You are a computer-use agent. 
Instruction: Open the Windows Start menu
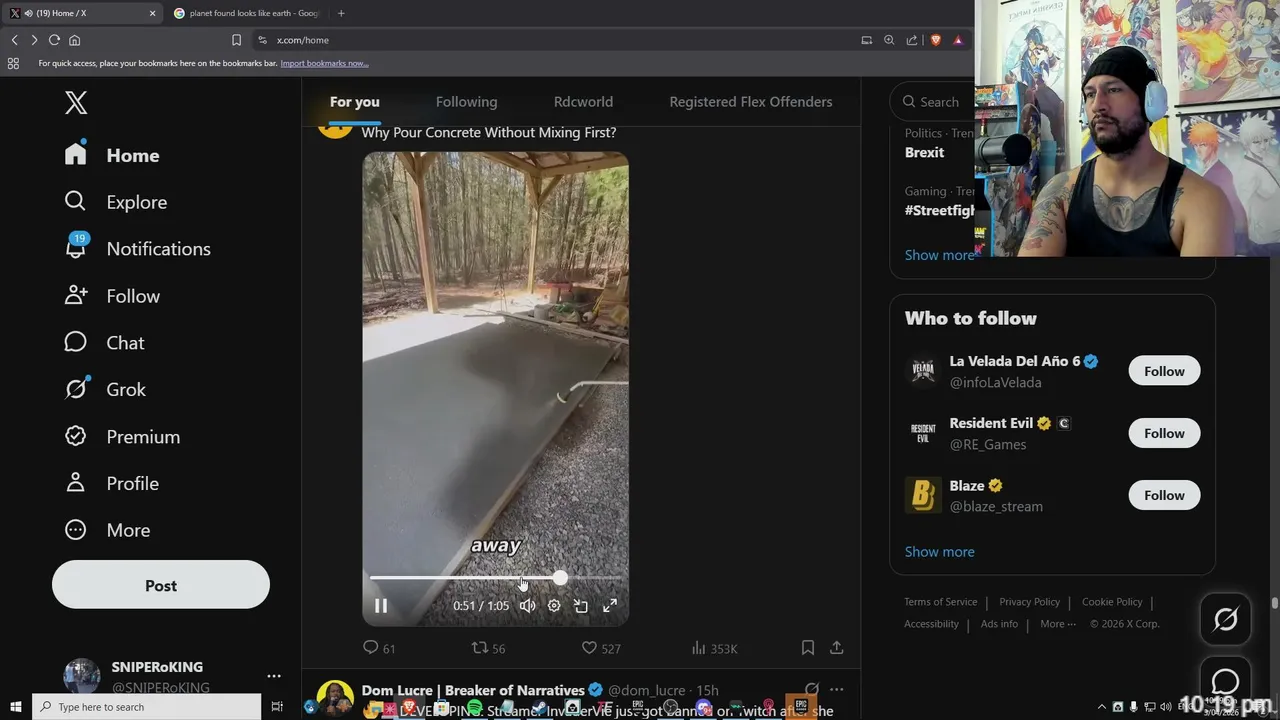pos(16,707)
